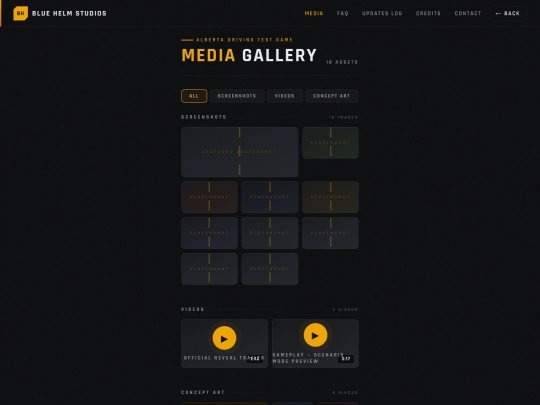
Task: Filter gallery by Screenshots
Action: coord(237,96)
